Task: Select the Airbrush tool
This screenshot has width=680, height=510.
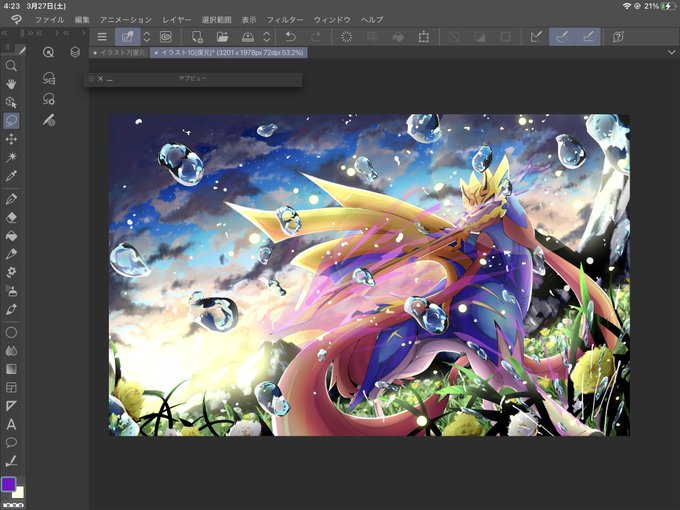Action: [x=11, y=290]
